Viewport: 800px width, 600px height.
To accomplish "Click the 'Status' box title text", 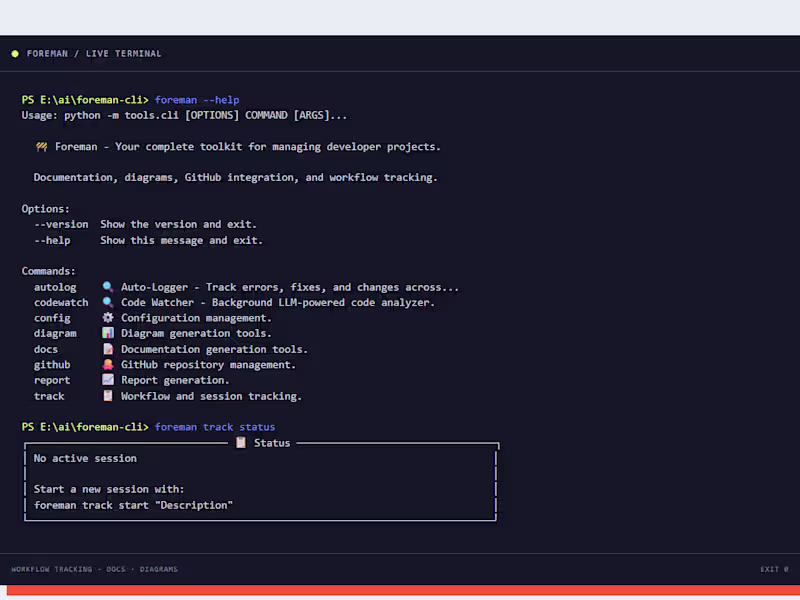I will 272,443.
